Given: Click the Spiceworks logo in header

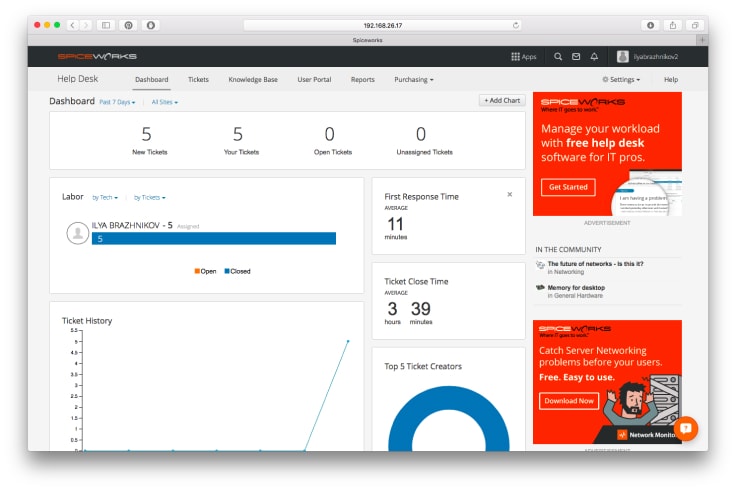Looking at the screenshot, I should click(97, 56).
